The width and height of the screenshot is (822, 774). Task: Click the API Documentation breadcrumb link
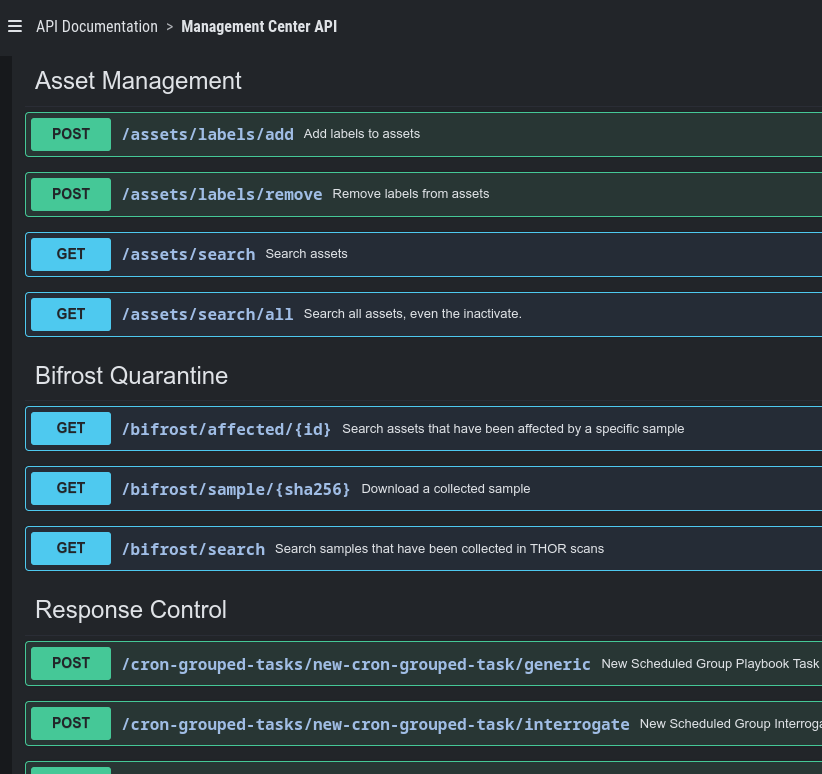(97, 27)
